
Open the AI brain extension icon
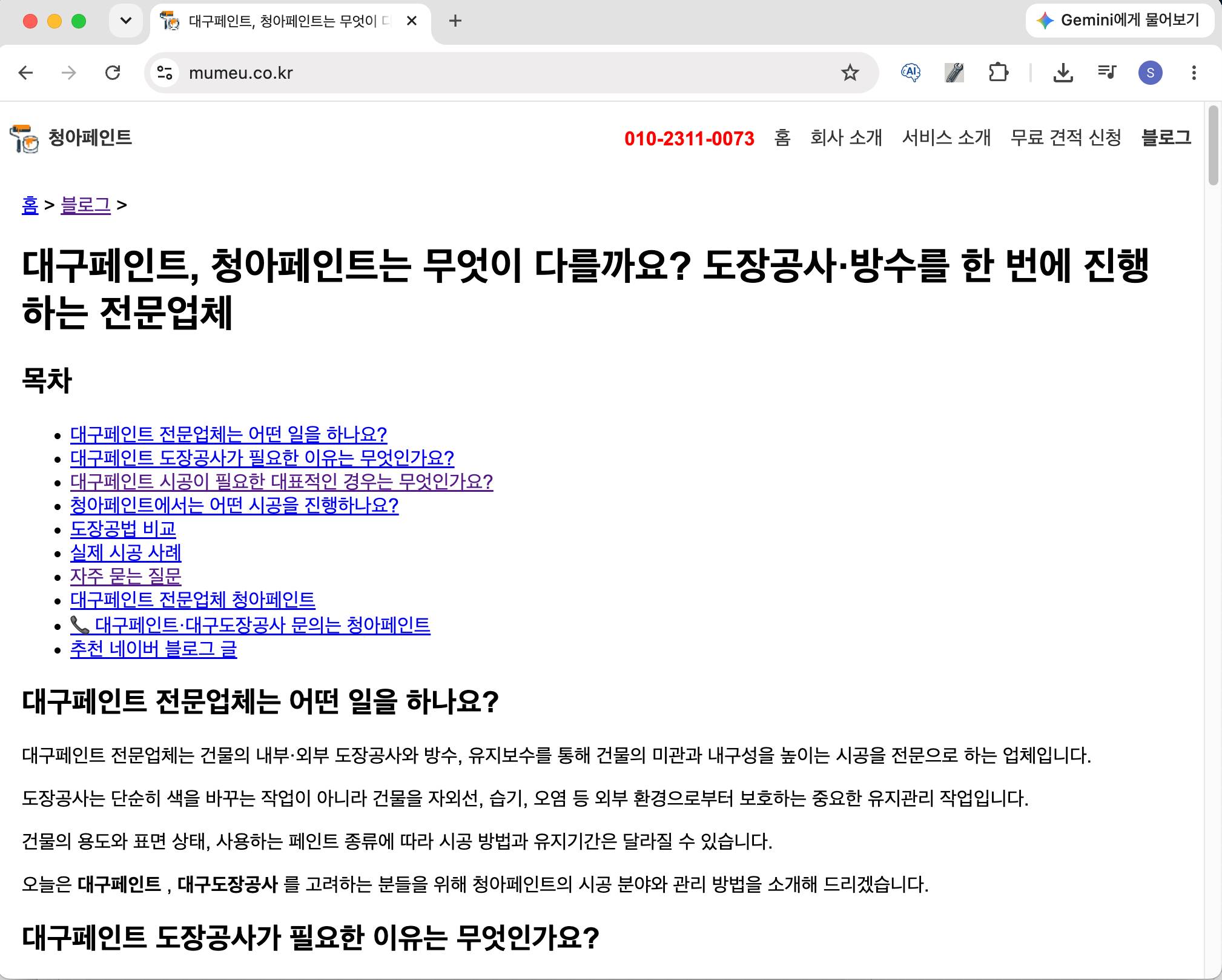[x=911, y=73]
